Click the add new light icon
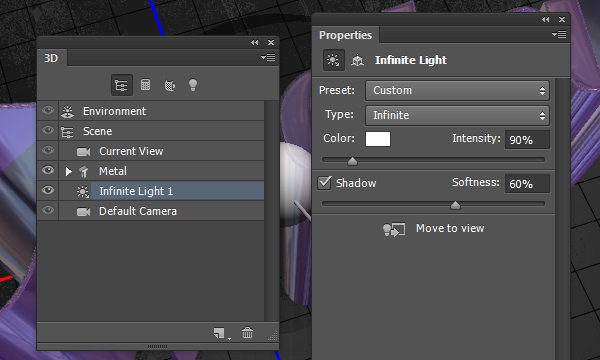600x360 pixels. (220, 333)
